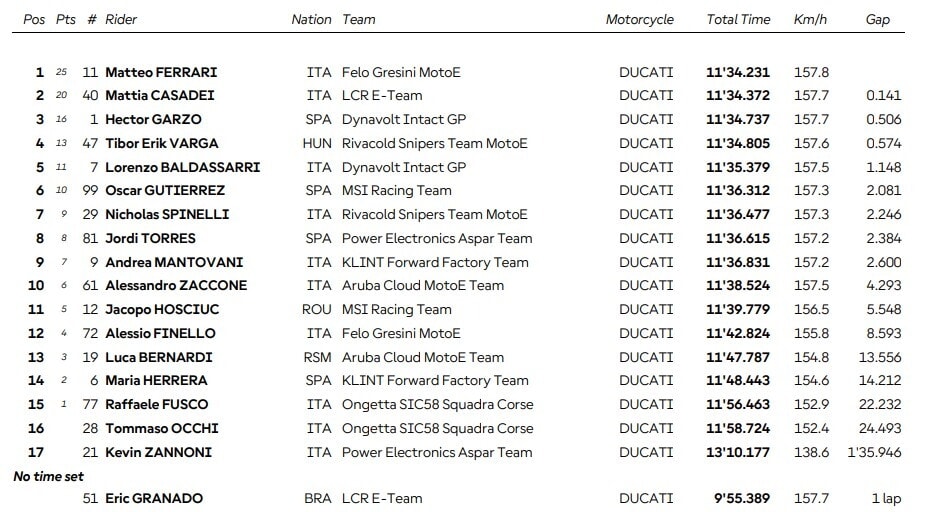This screenshot has height=512, width=936.
Task: Click the Gap column header
Action: 878,19
